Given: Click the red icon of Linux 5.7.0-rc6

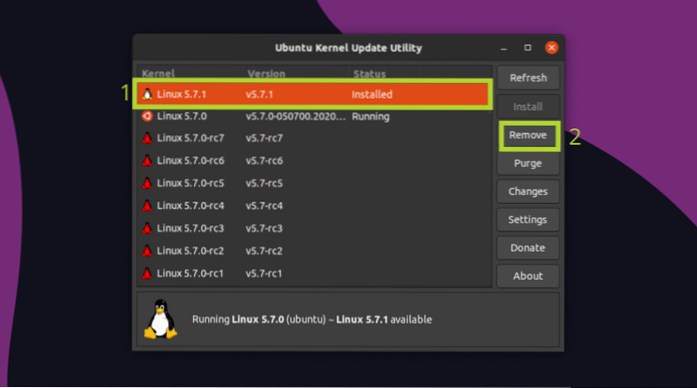Looking at the screenshot, I should (x=147, y=160).
